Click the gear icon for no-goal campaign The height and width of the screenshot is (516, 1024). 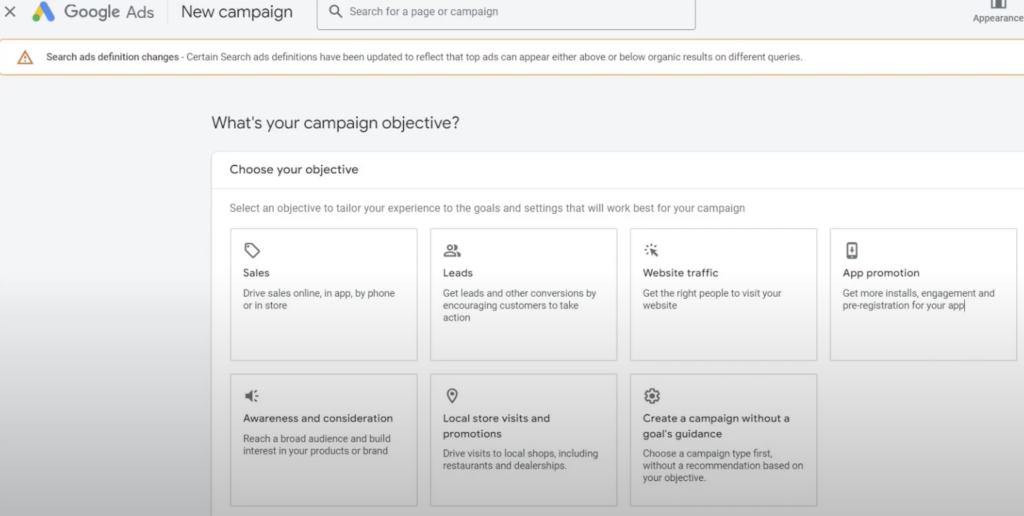click(x=652, y=396)
